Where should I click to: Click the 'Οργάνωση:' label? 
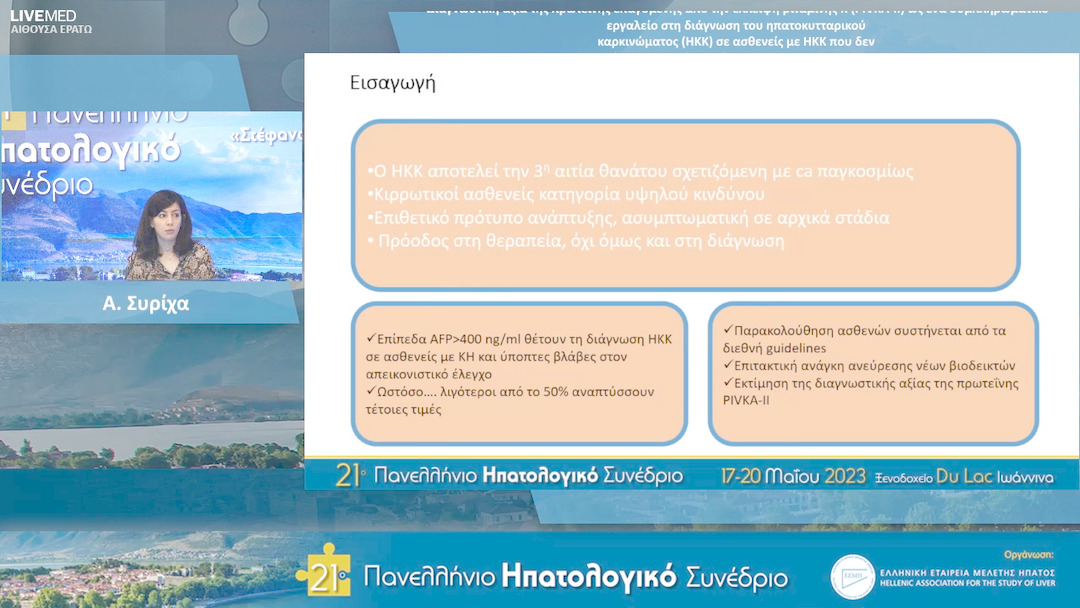[x=1029, y=554]
